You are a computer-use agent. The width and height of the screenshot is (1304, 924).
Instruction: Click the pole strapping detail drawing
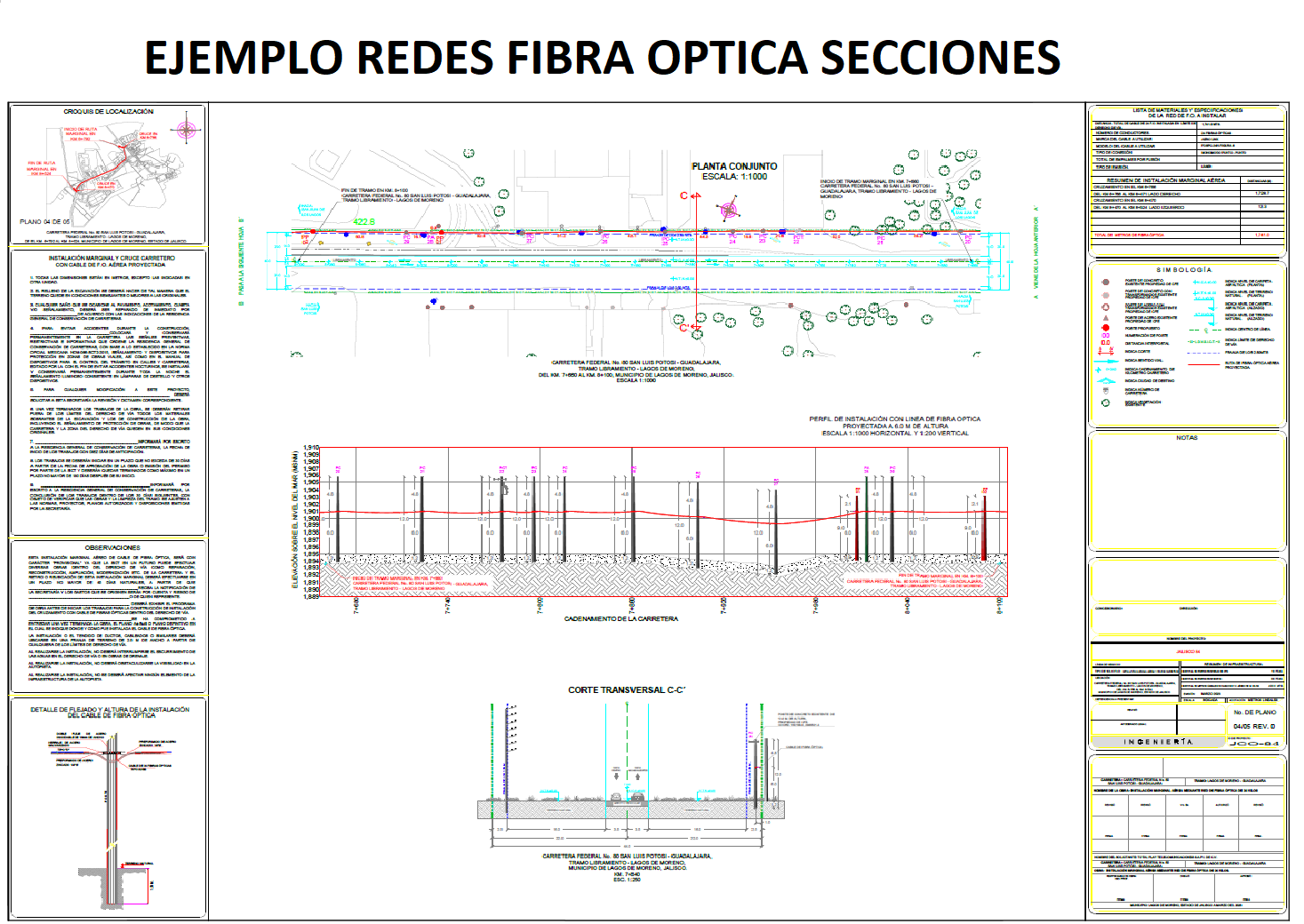[x=111, y=819]
